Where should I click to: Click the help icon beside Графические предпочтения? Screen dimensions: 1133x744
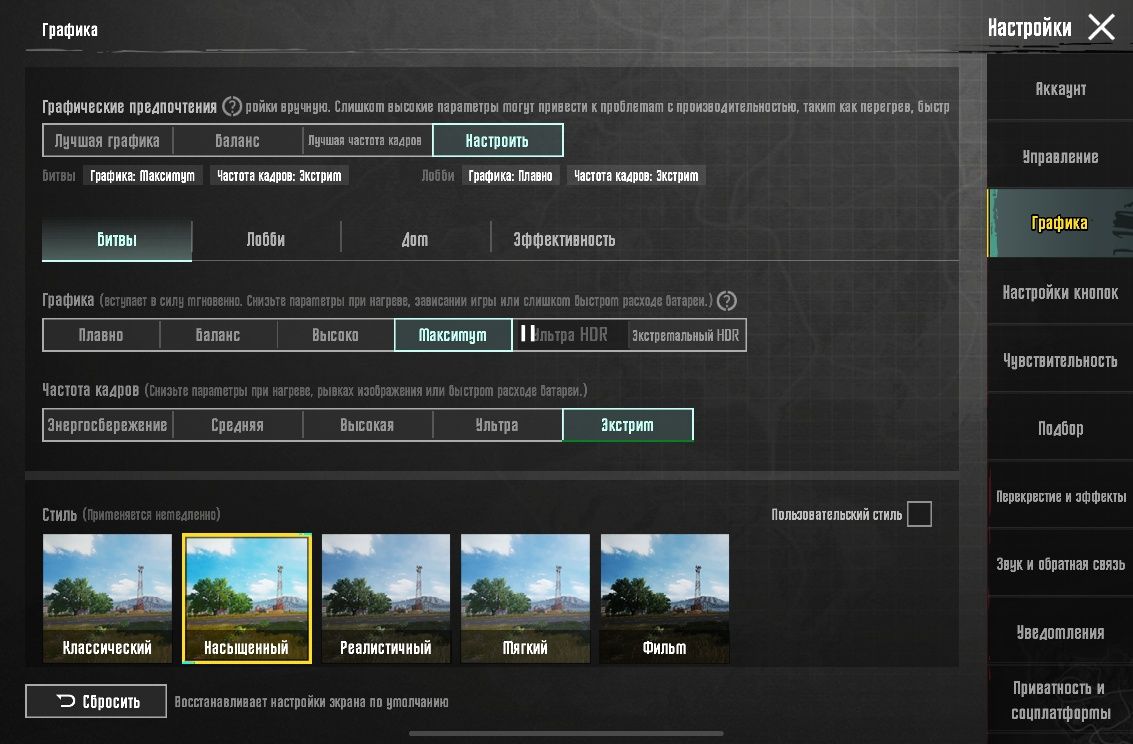click(232, 107)
